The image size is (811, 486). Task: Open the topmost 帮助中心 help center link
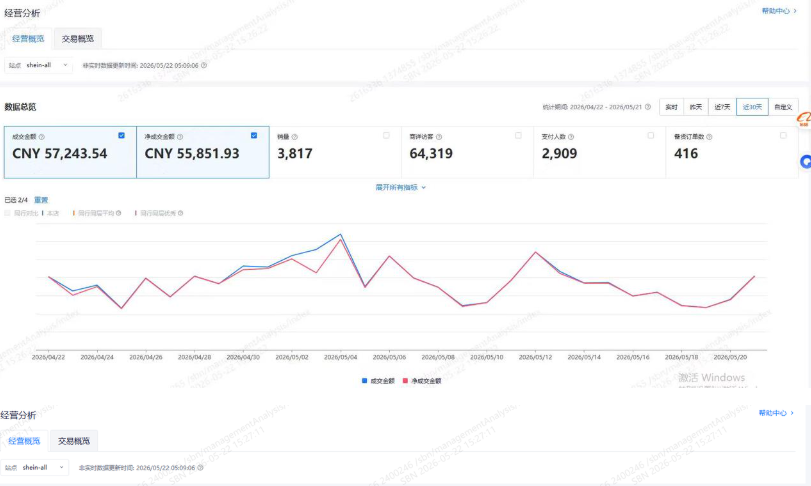(779, 11)
